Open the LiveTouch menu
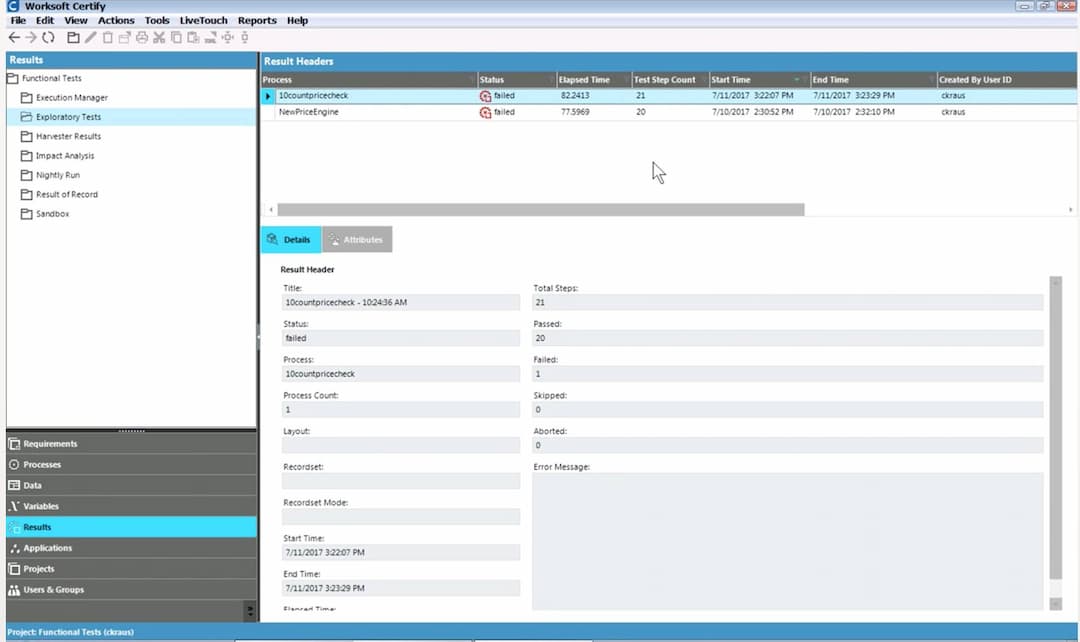Screen dimensions: 1080x642 coord(203,20)
